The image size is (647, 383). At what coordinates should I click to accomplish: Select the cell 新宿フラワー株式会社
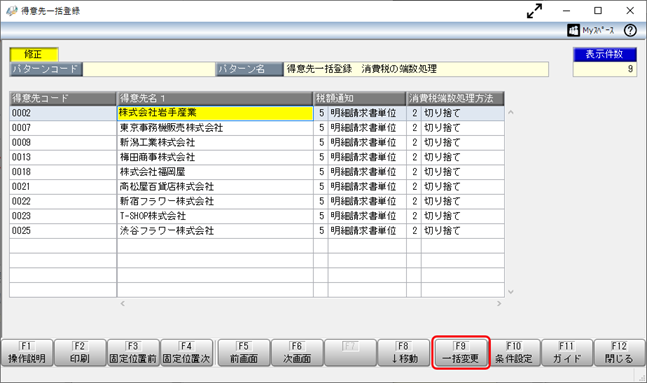(215, 201)
